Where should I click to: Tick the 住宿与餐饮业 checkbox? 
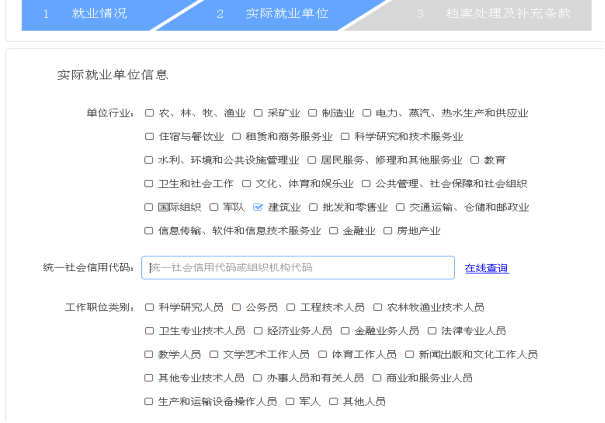tap(149, 137)
